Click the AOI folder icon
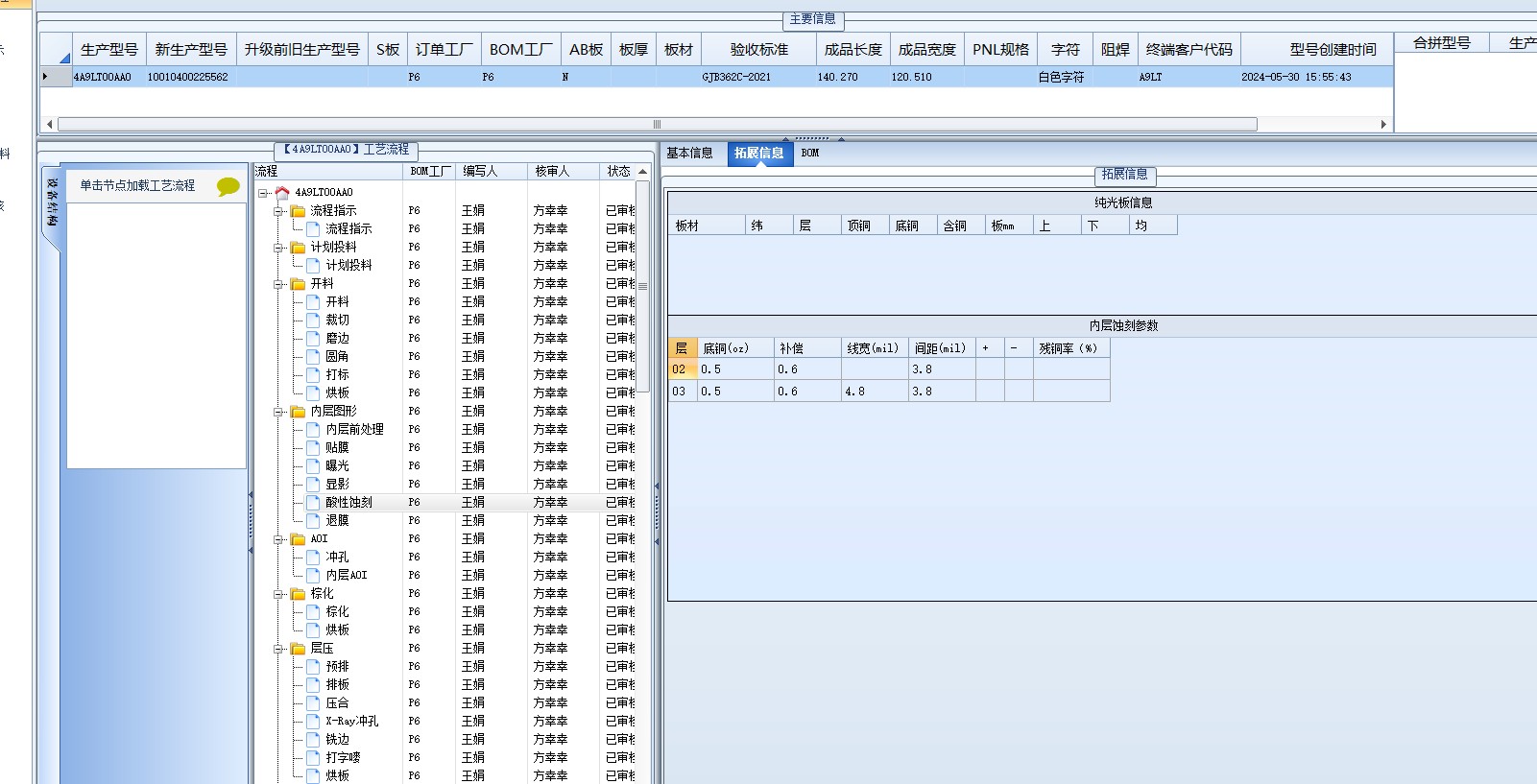 (x=298, y=538)
